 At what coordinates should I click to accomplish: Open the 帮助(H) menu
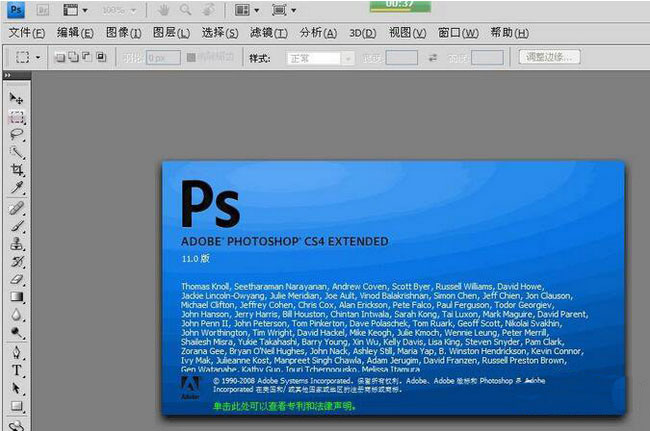(x=509, y=33)
